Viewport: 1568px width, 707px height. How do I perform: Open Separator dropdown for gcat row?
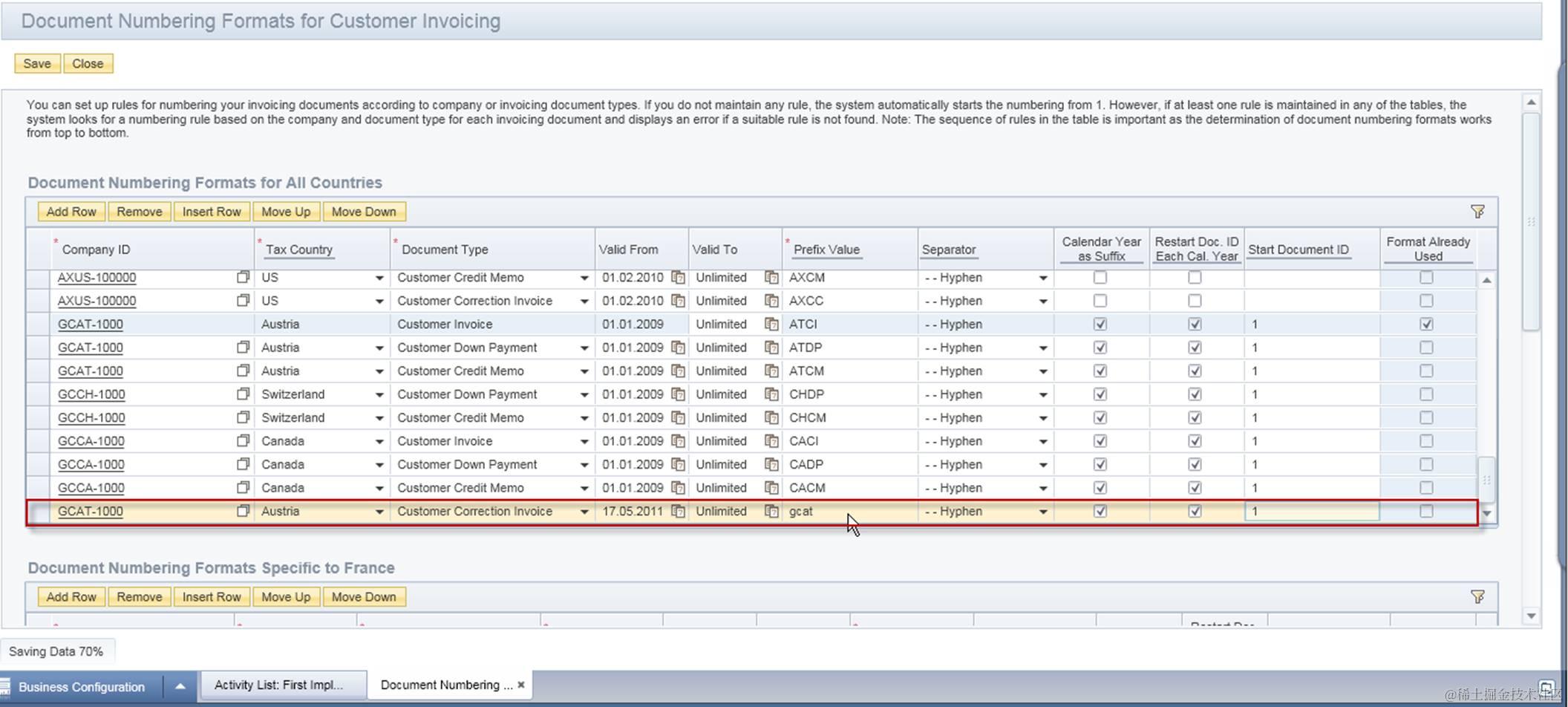click(x=1042, y=512)
